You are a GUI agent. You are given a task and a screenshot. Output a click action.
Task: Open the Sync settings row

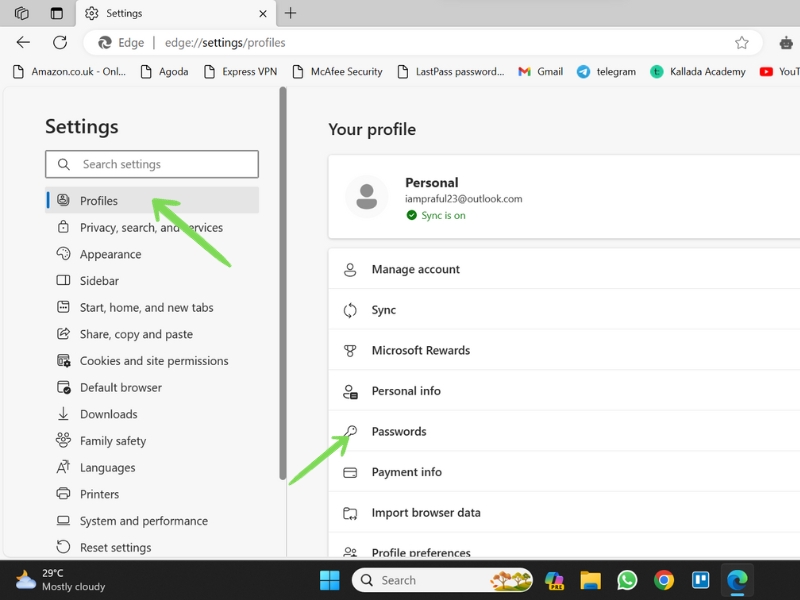[x=564, y=310]
